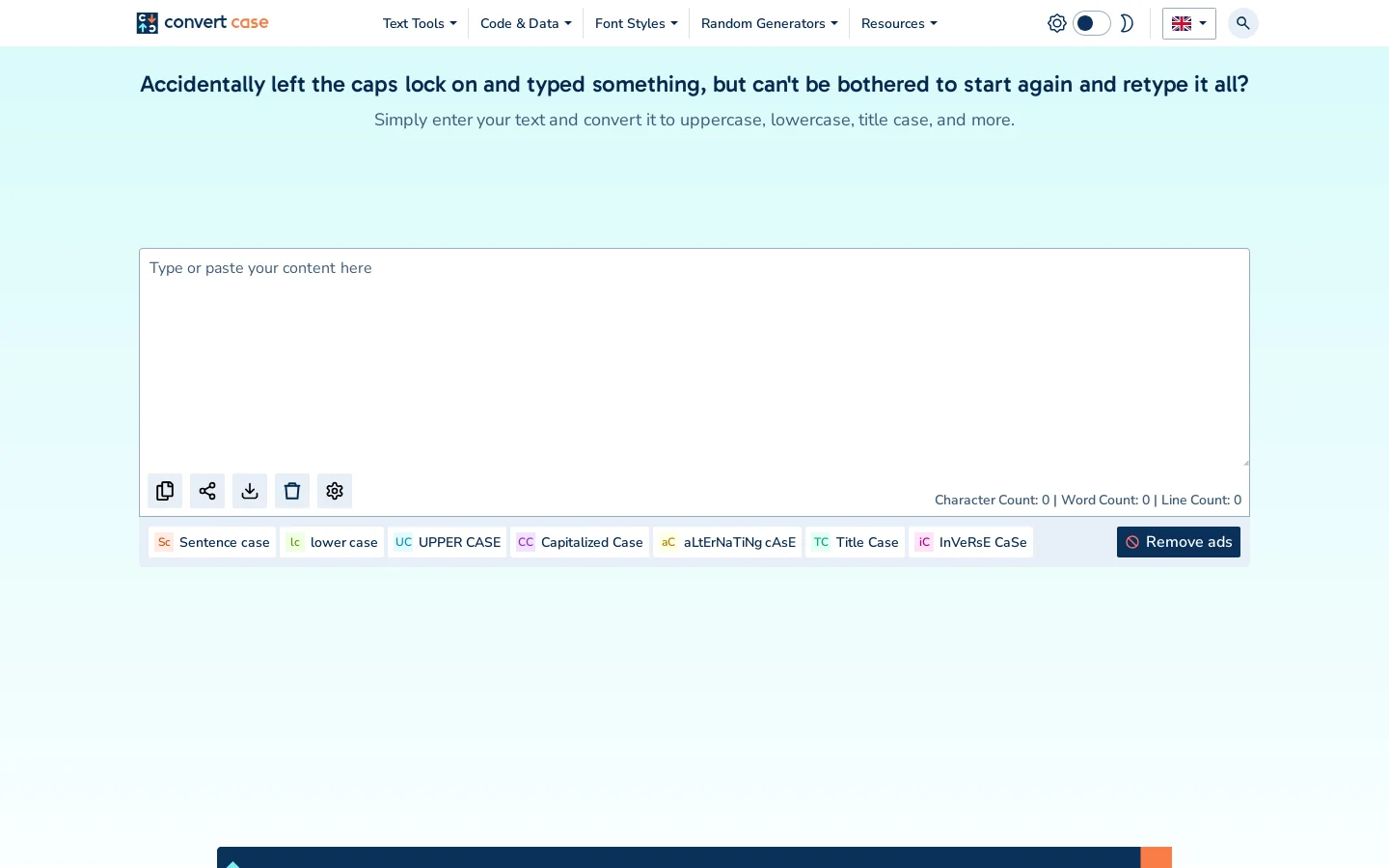1389x868 pixels.
Task: Click the 'Simply enter your text' subtitle
Action: click(694, 120)
